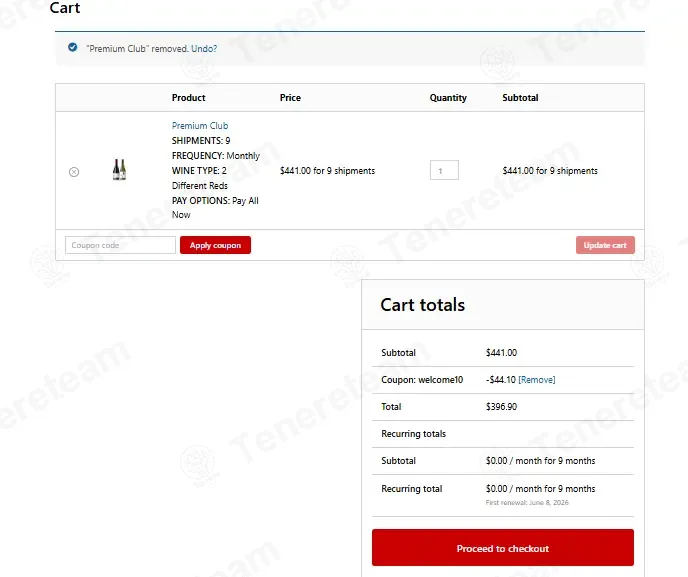Focus the Coupon code field
The height and width of the screenshot is (577, 688).
click(120, 245)
